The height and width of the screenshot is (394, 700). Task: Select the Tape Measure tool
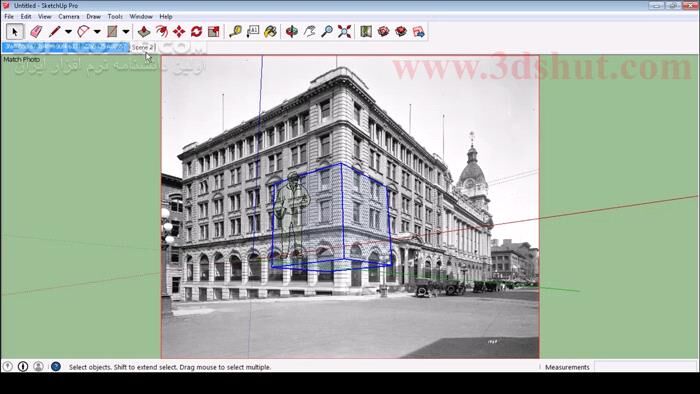pyautogui.click(x=235, y=32)
